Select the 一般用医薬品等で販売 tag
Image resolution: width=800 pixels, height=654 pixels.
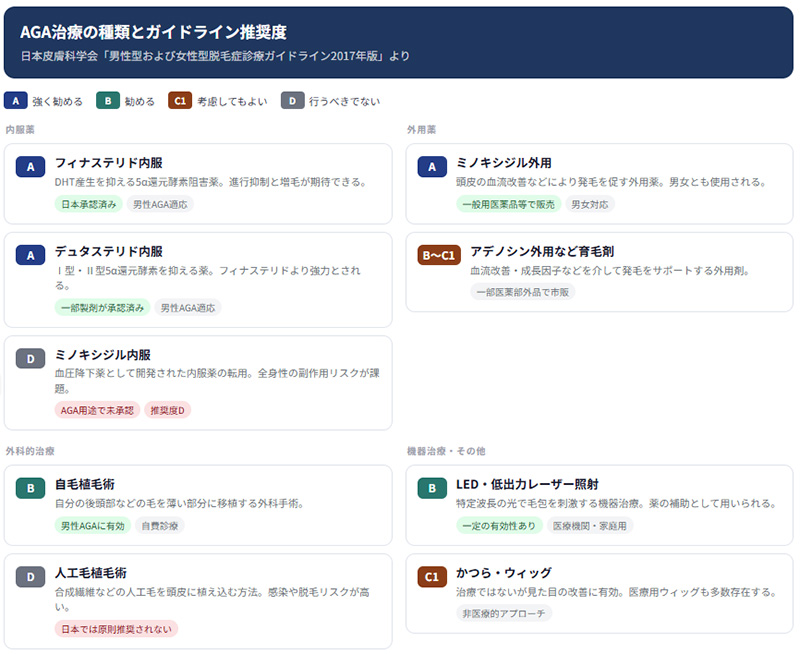(509, 204)
